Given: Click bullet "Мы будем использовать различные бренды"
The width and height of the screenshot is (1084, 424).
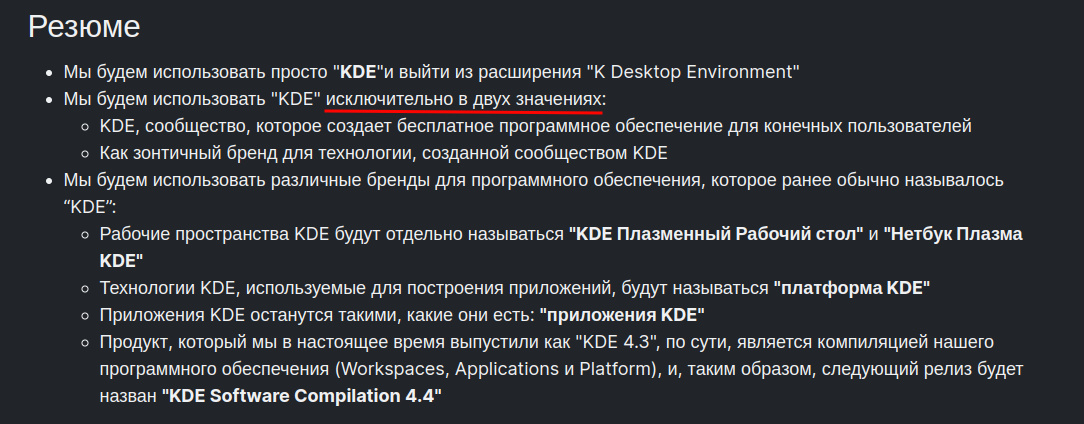Looking at the screenshot, I should (x=533, y=194).
